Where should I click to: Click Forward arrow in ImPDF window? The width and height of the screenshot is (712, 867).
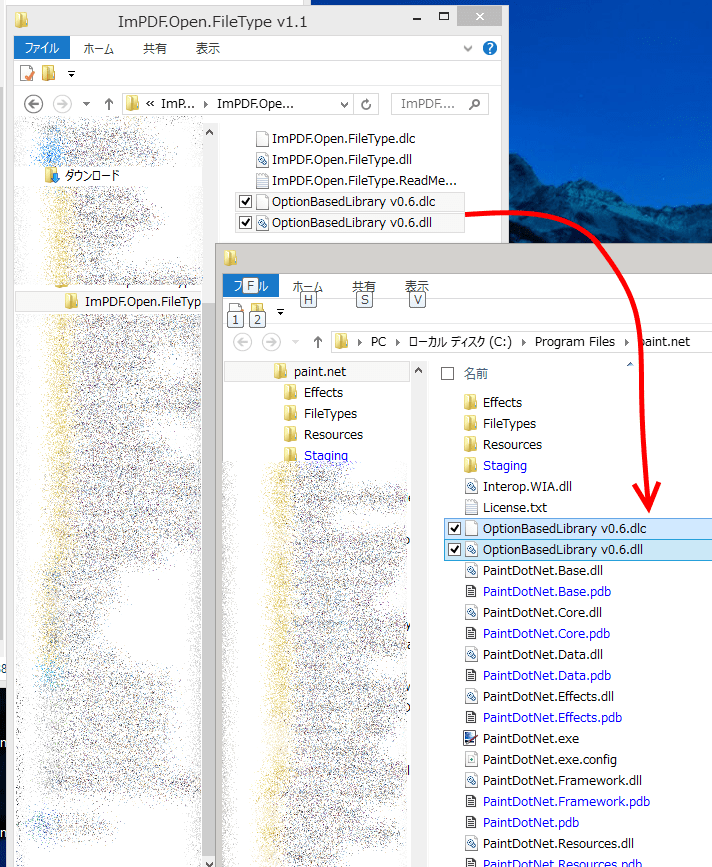[x=62, y=104]
